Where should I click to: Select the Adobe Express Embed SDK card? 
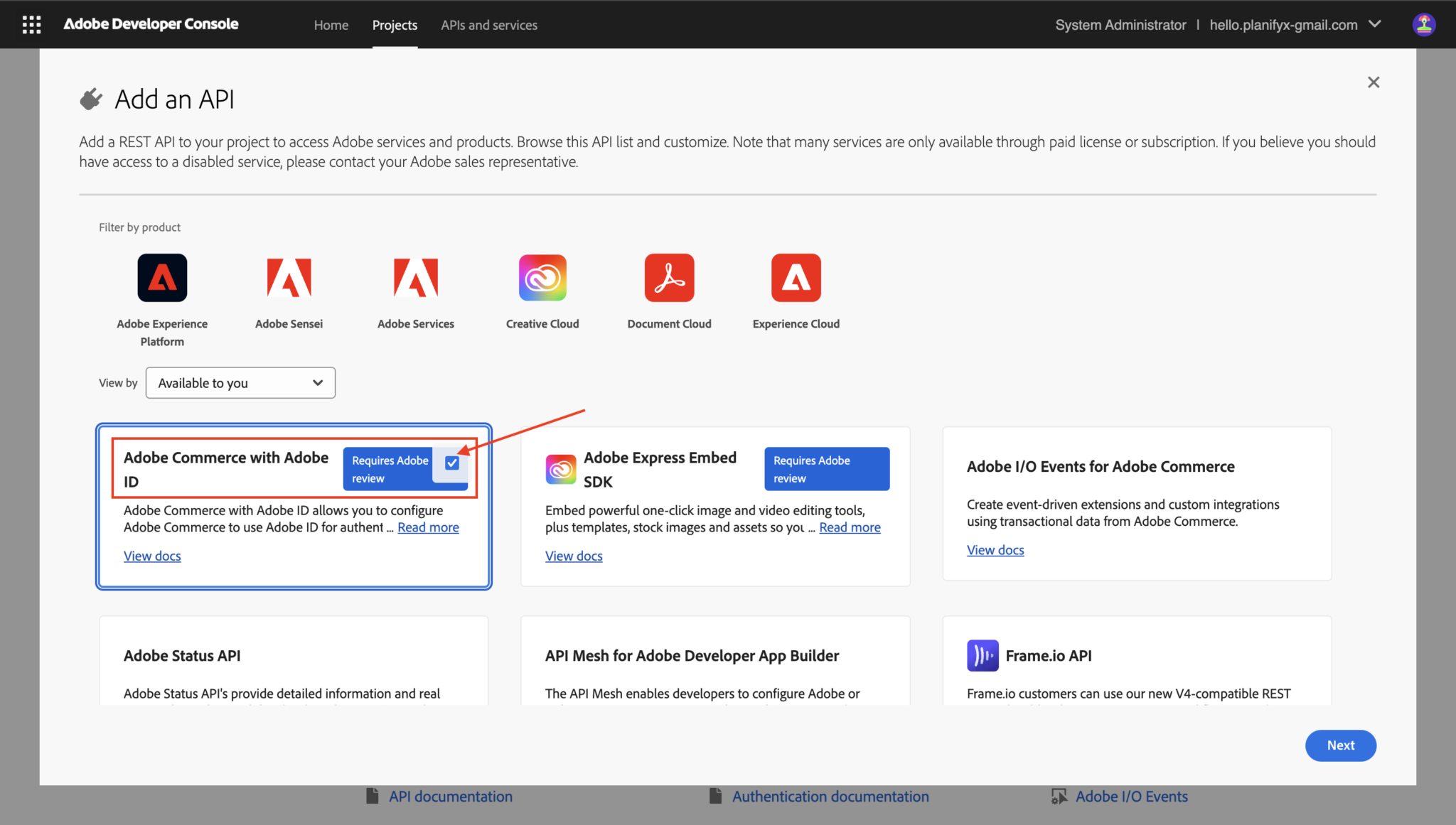click(x=715, y=507)
